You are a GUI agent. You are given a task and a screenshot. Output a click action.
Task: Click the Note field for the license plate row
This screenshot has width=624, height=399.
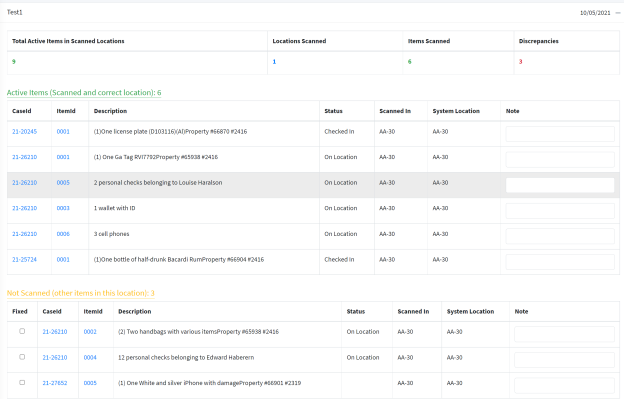point(560,134)
